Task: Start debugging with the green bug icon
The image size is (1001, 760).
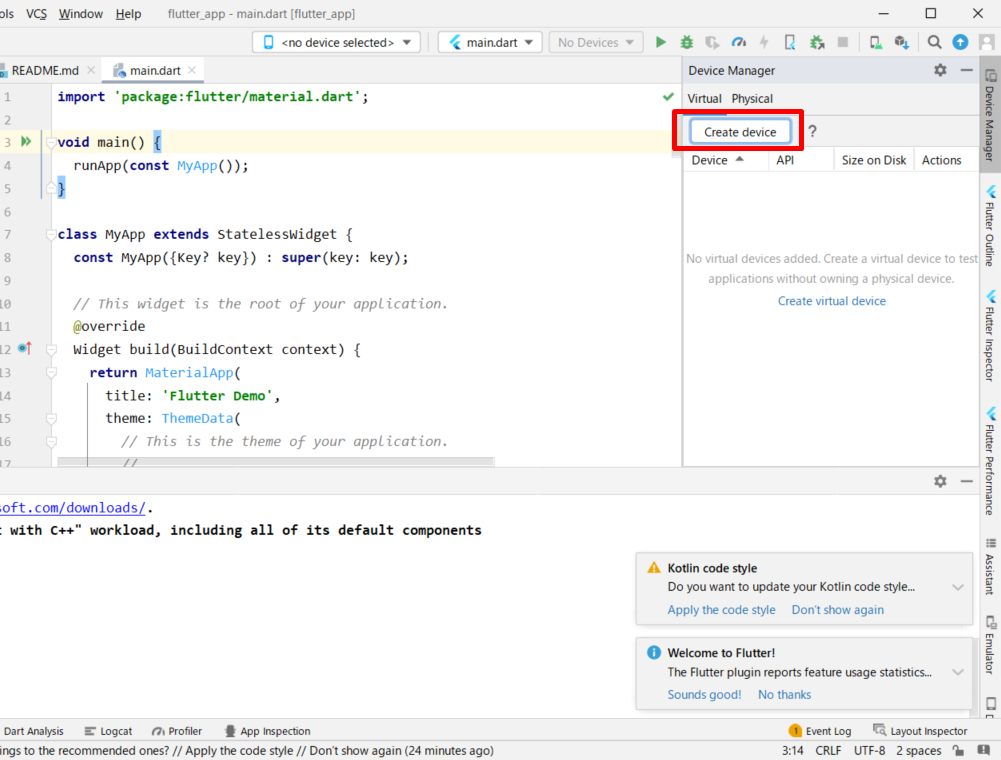Action: [x=686, y=42]
